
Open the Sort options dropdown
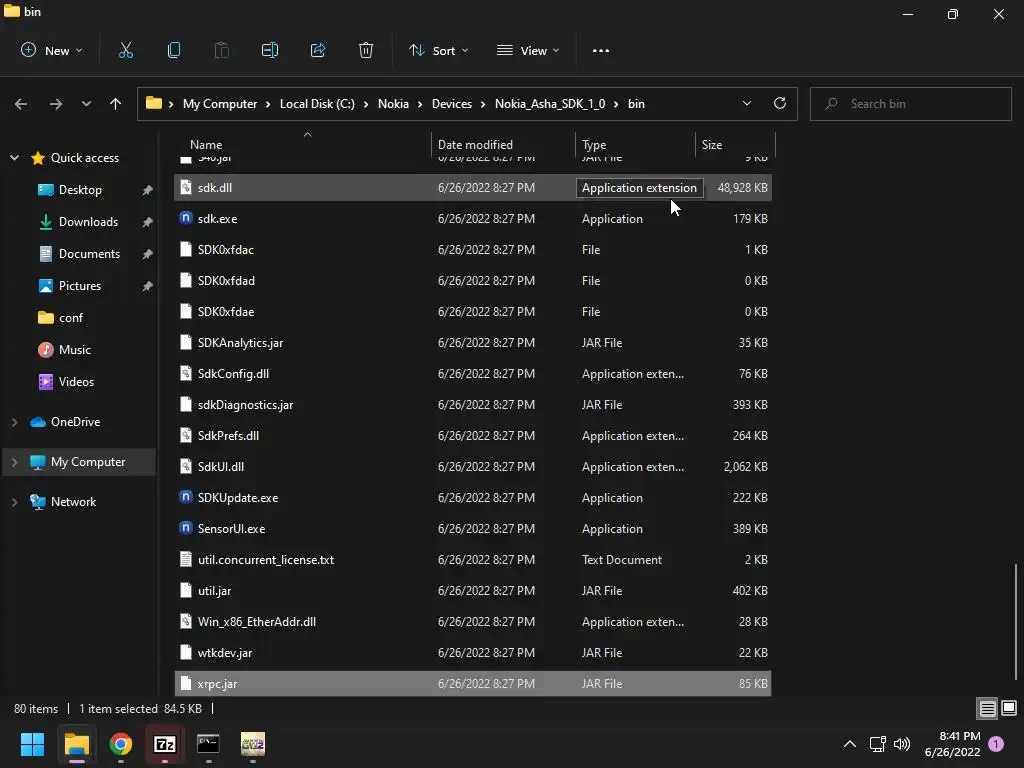pyautogui.click(x=438, y=50)
